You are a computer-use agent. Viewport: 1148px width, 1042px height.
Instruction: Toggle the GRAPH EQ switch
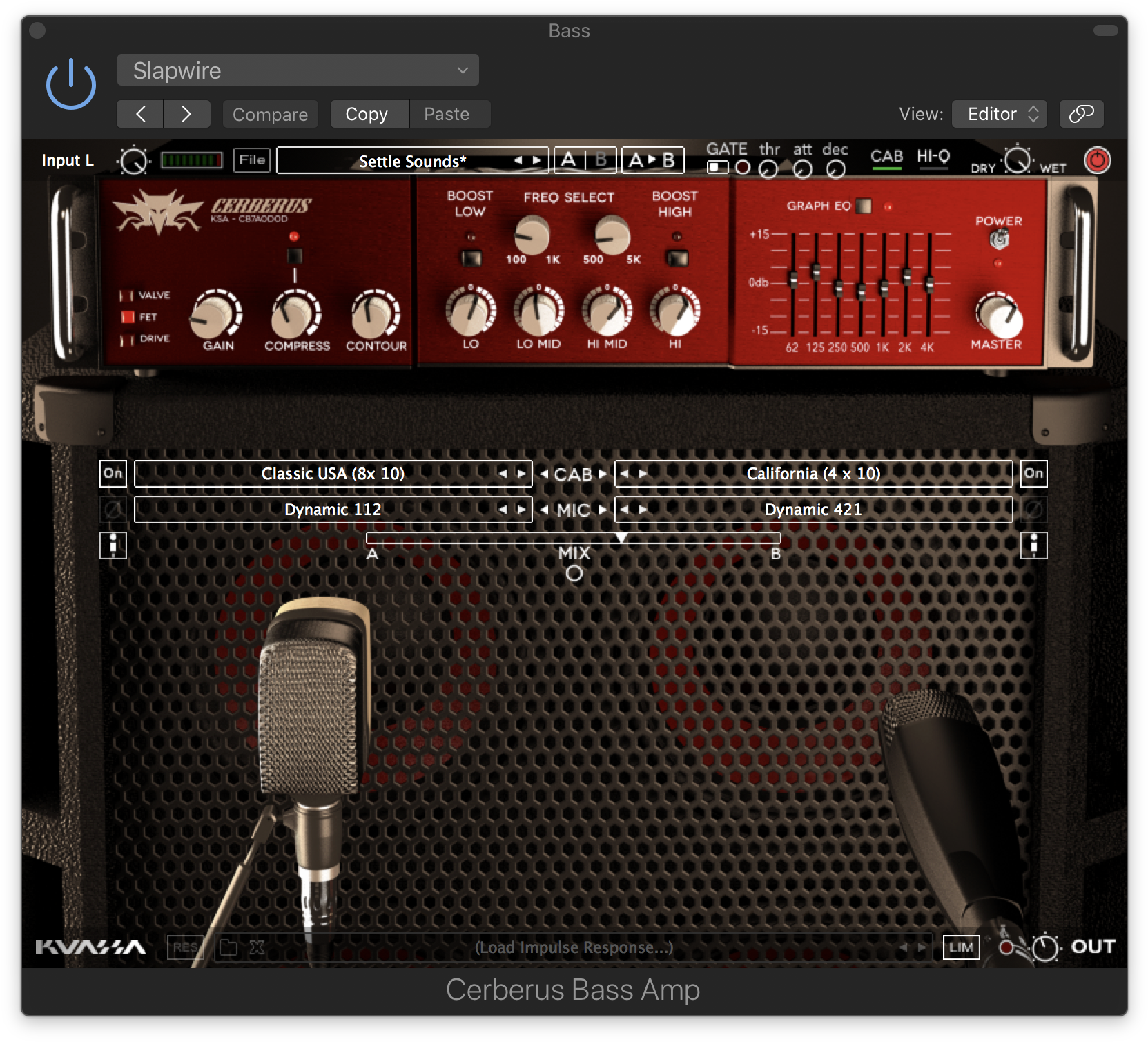tap(863, 206)
